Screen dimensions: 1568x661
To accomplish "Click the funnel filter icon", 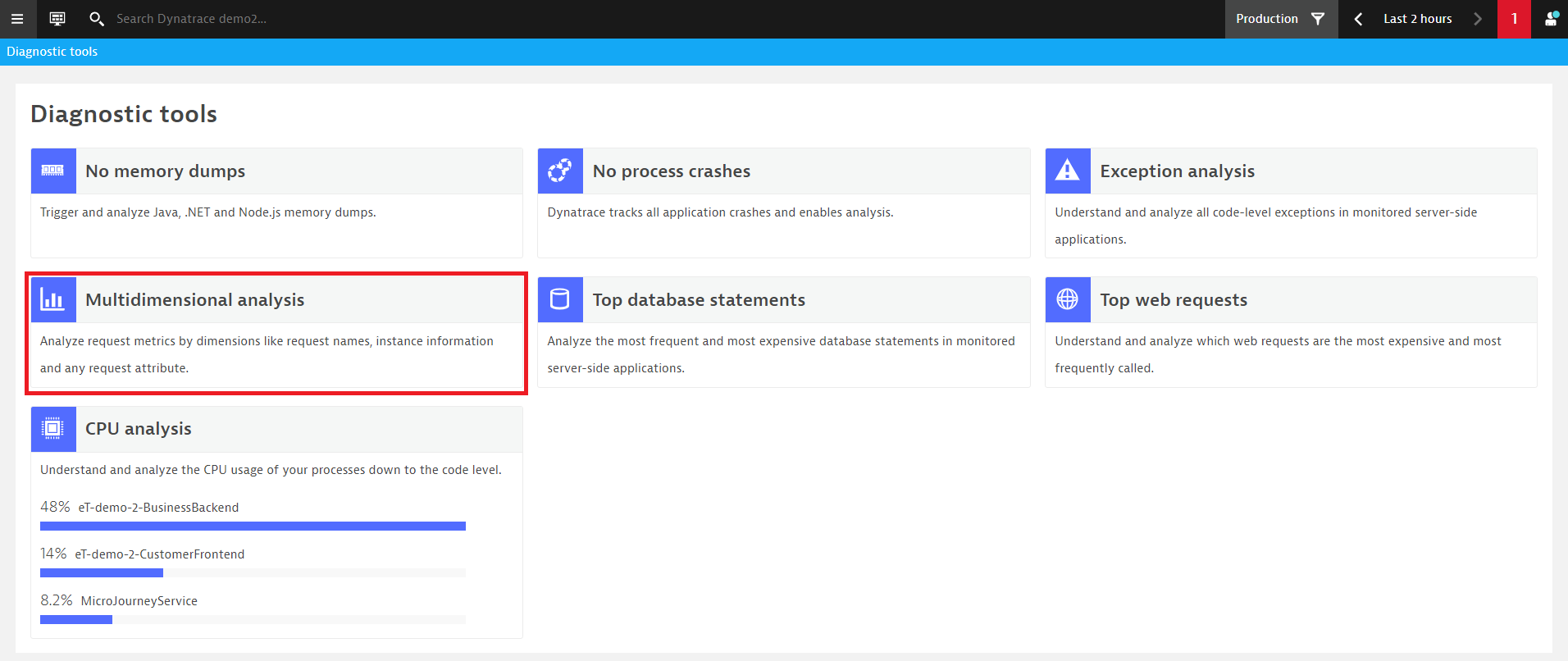I will coord(1318,19).
